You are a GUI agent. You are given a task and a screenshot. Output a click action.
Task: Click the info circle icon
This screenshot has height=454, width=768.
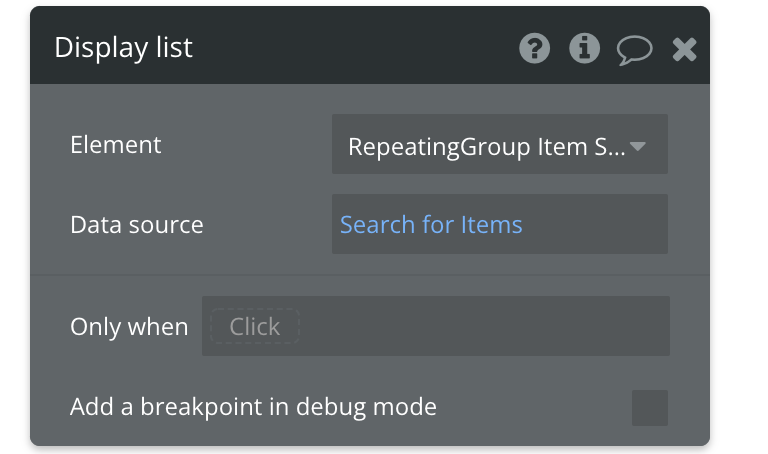[x=584, y=48]
